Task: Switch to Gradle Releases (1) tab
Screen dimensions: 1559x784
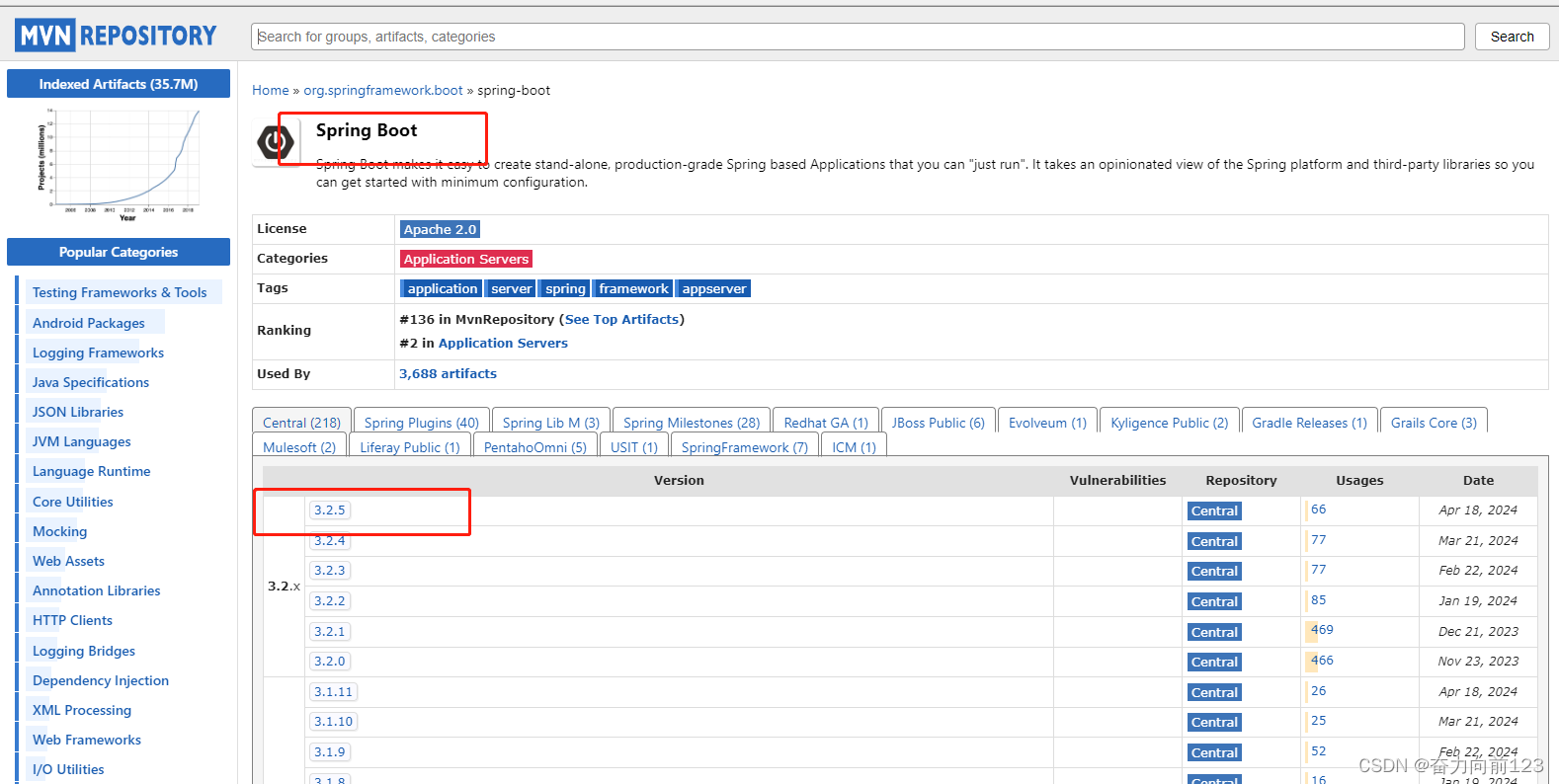Action: [1310, 422]
